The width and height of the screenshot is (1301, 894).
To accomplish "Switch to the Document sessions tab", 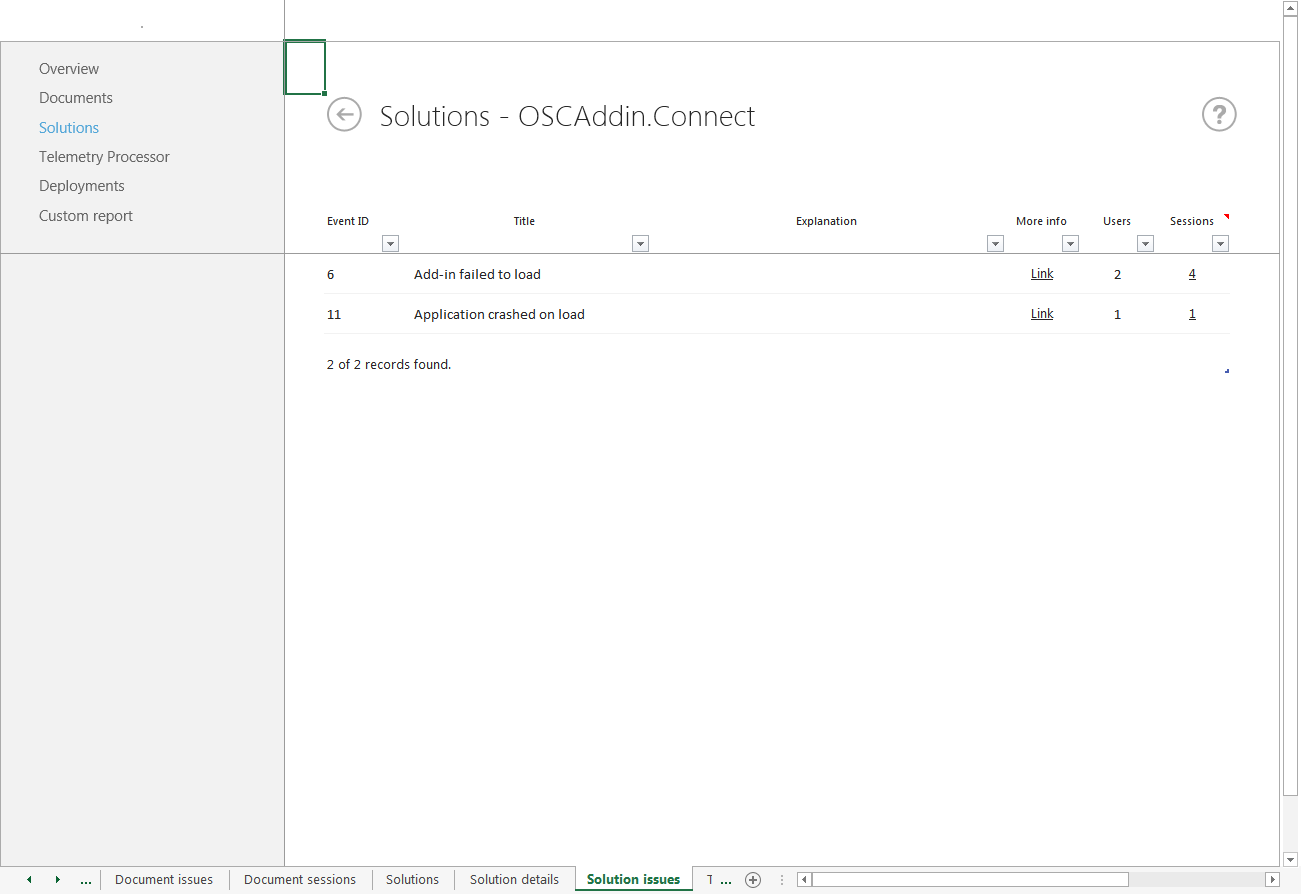I will tap(299, 880).
